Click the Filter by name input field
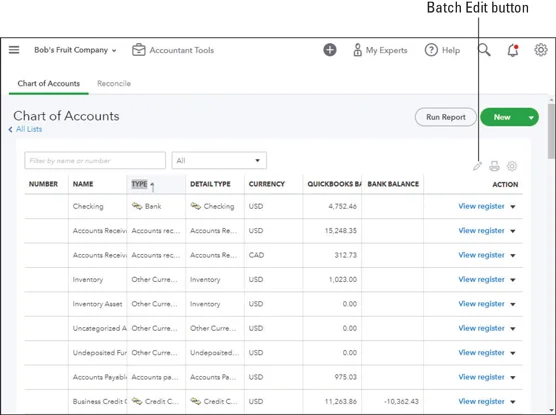 pos(95,161)
